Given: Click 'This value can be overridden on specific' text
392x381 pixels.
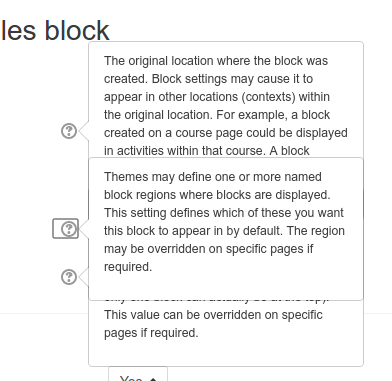Looking at the screenshot, I should 213,315.
